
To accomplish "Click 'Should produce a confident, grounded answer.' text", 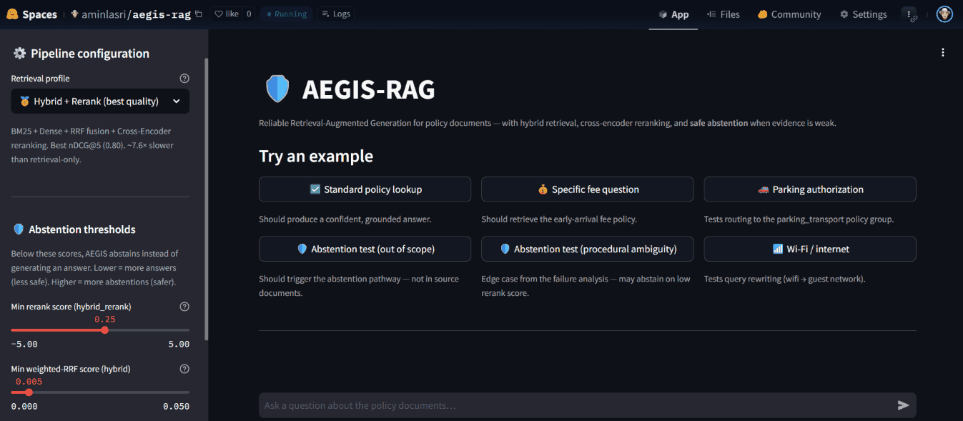I will tap(344, 219).
